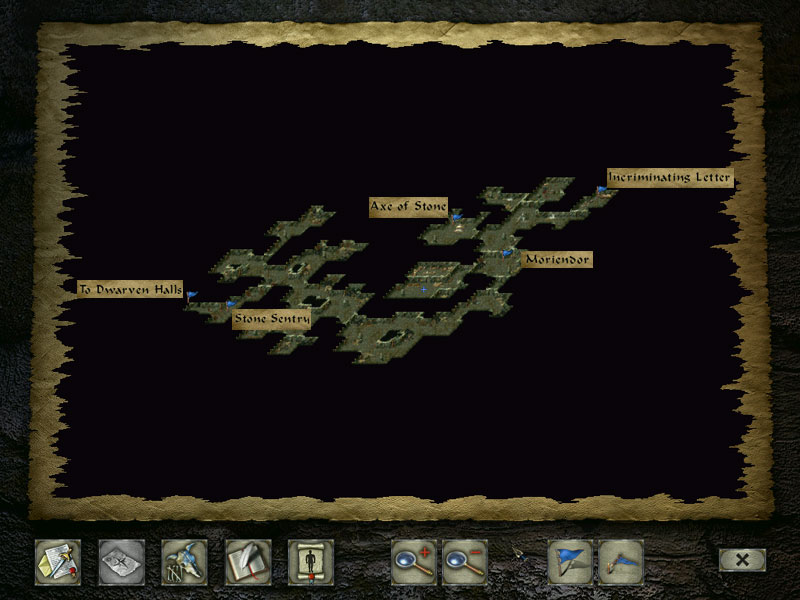Click the flag by To Dwarven Halls
800x600 pixels.
[191, 295]
